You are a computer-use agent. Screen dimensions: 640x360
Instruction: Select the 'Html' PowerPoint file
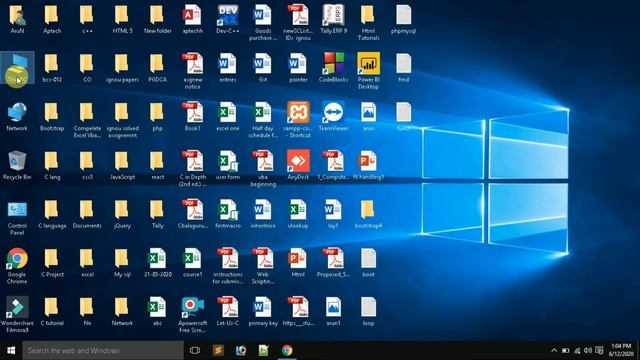(x=298, y=262)
